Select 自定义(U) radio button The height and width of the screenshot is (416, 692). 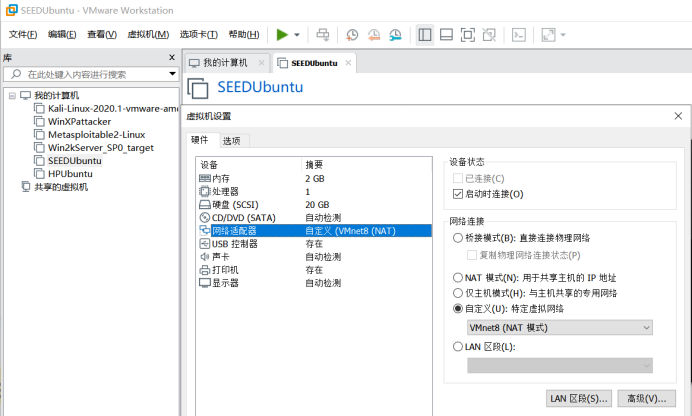pyautogui.click(x=458, y=308)
